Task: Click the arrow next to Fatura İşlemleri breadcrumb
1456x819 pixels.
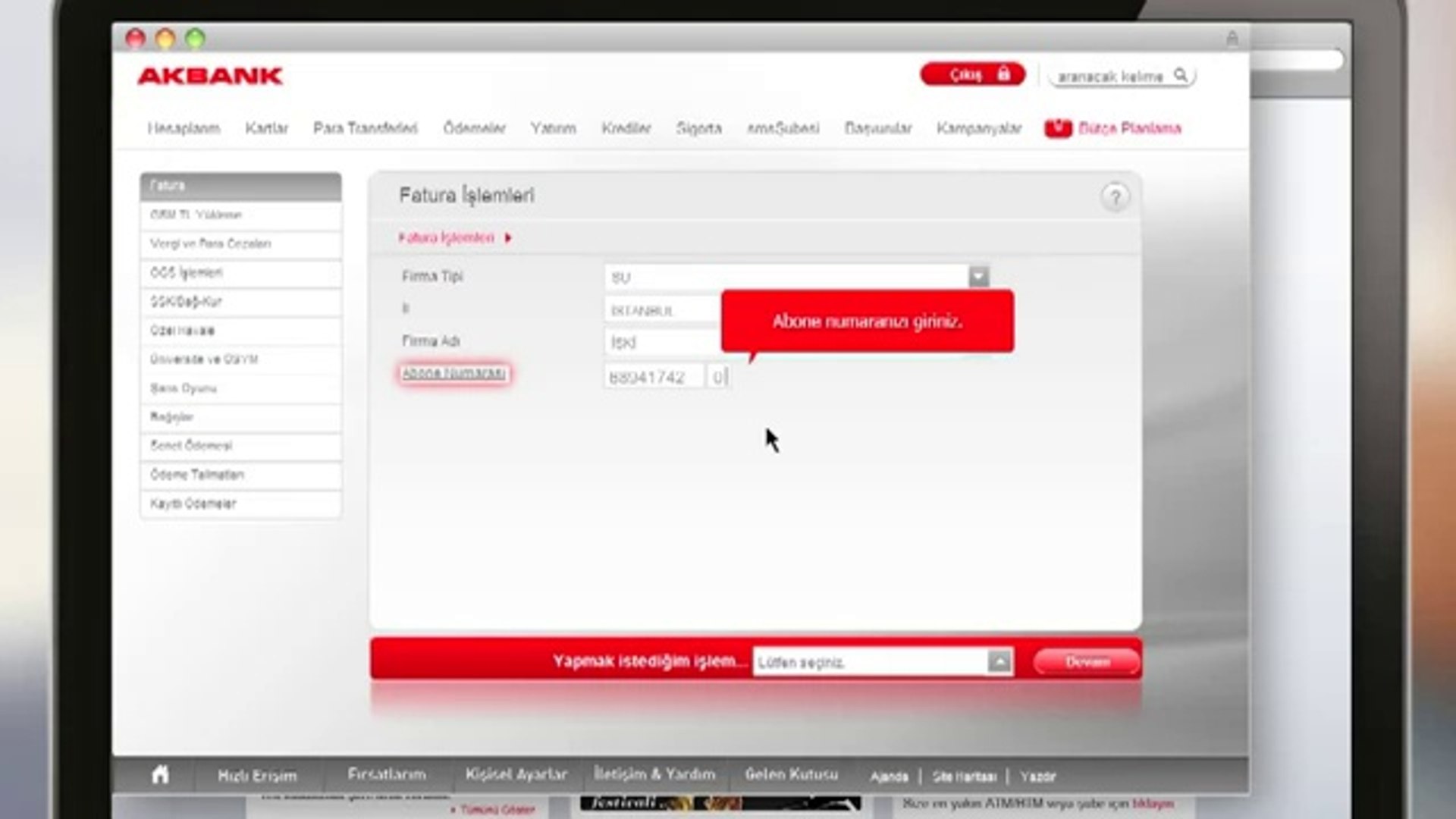Action: tap(508, 238)
